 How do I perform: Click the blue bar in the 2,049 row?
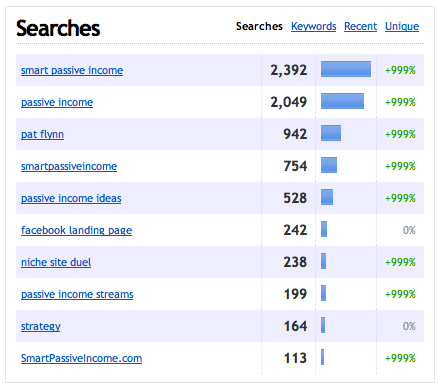[342, 101]
